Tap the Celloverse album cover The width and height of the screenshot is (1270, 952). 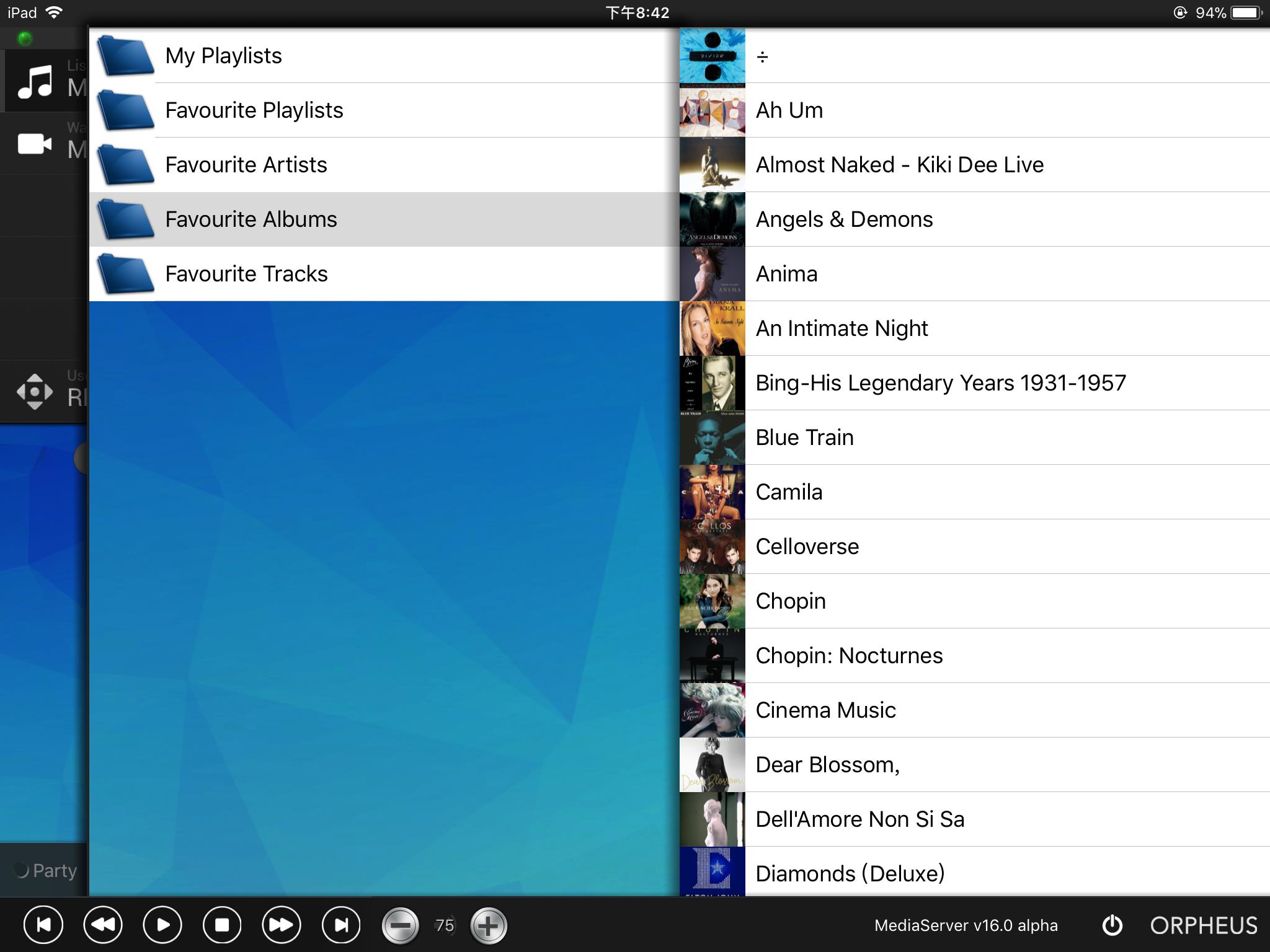[713, 547]
